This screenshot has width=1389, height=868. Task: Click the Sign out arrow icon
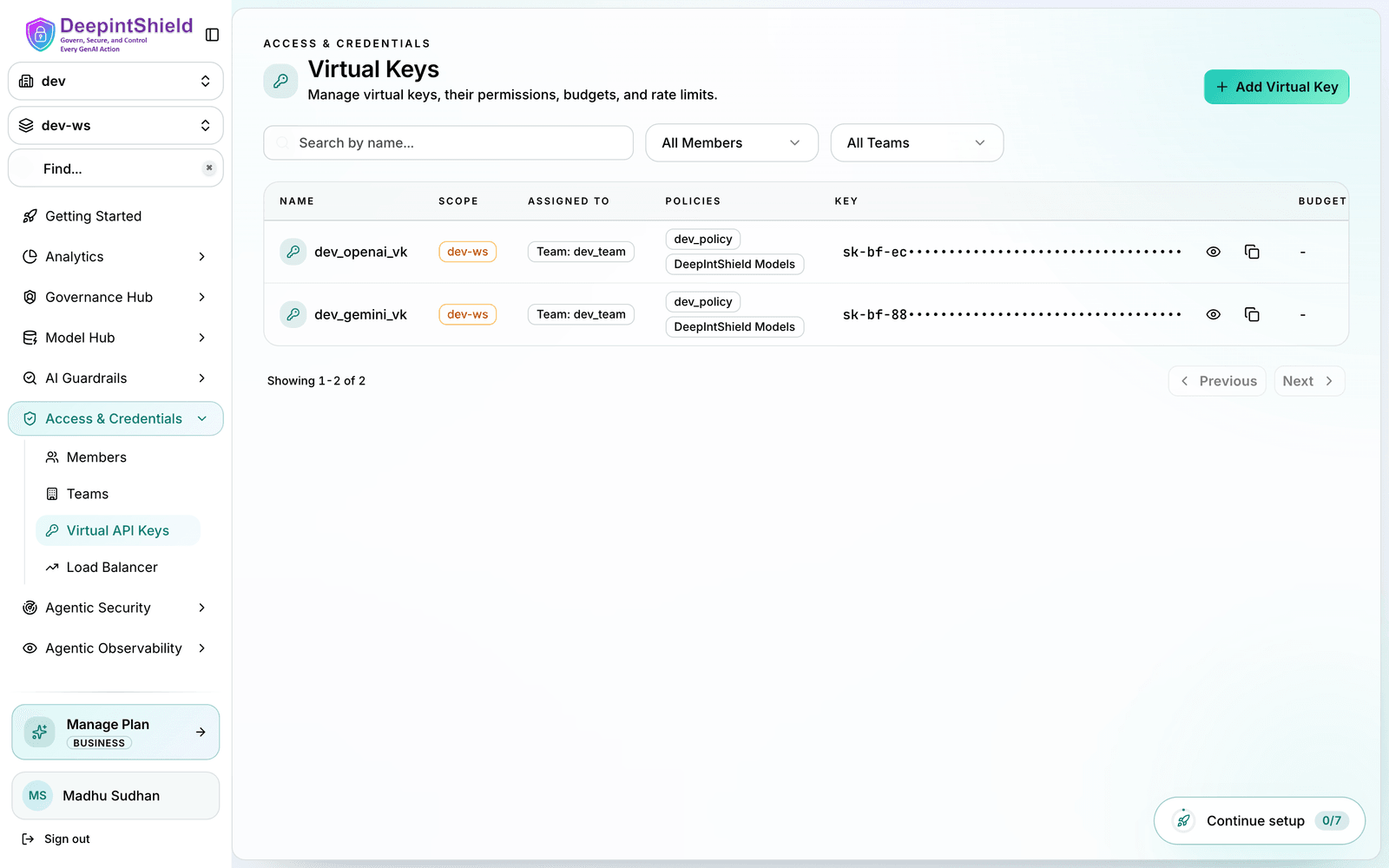pyautogui.click(x=28, y=839)
